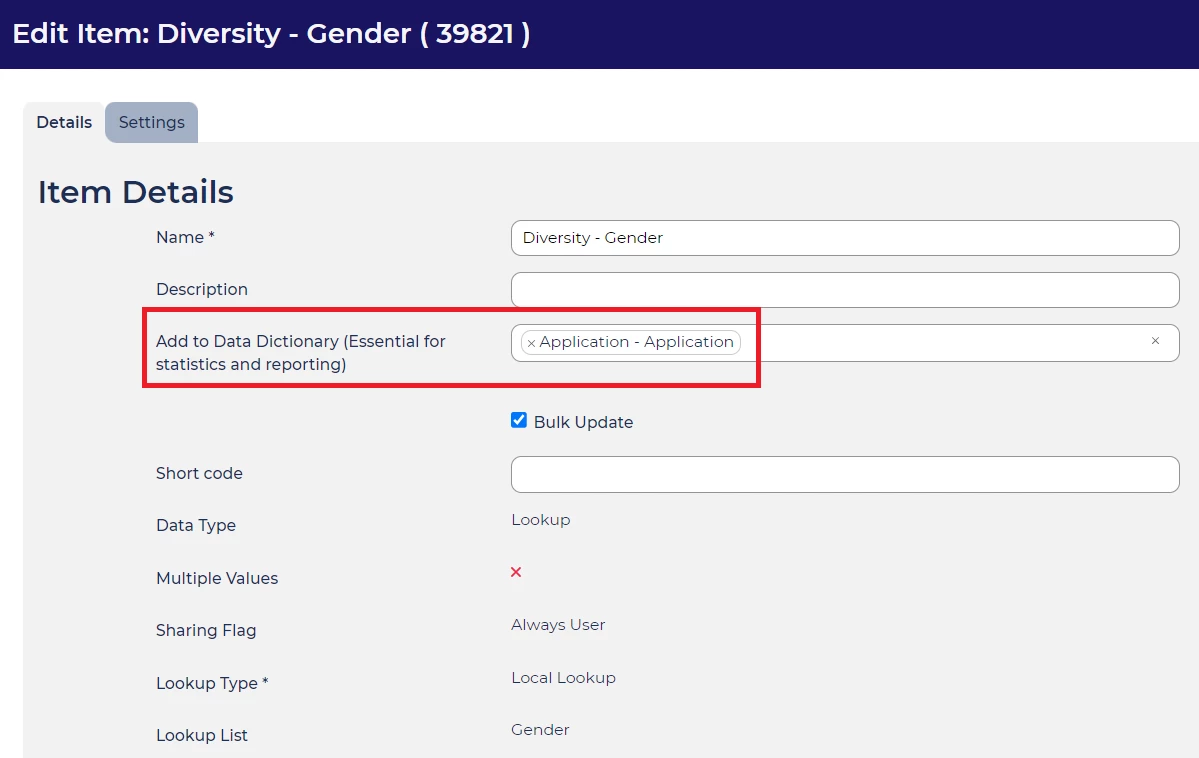
Task: Click the Edit Item page title
Action: (x=271, y=33)
